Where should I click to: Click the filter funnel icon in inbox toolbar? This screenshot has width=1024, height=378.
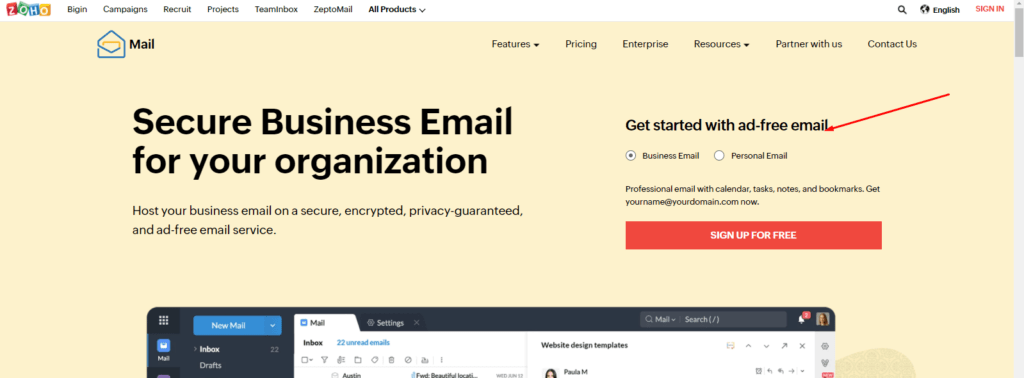[324, 360]
